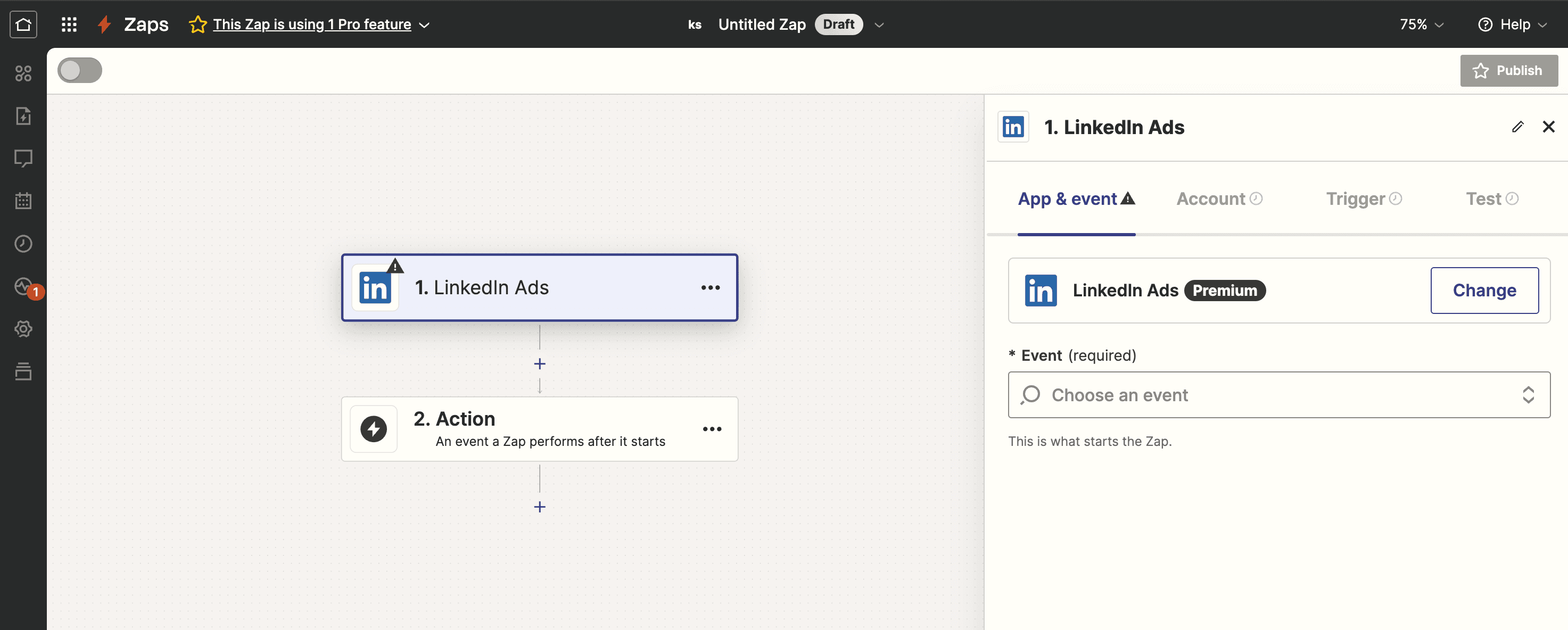This screenshot has height=630, width=1568.
Task: Open step 1 LinkedIn Ads more options
Action: click(711, 287)
